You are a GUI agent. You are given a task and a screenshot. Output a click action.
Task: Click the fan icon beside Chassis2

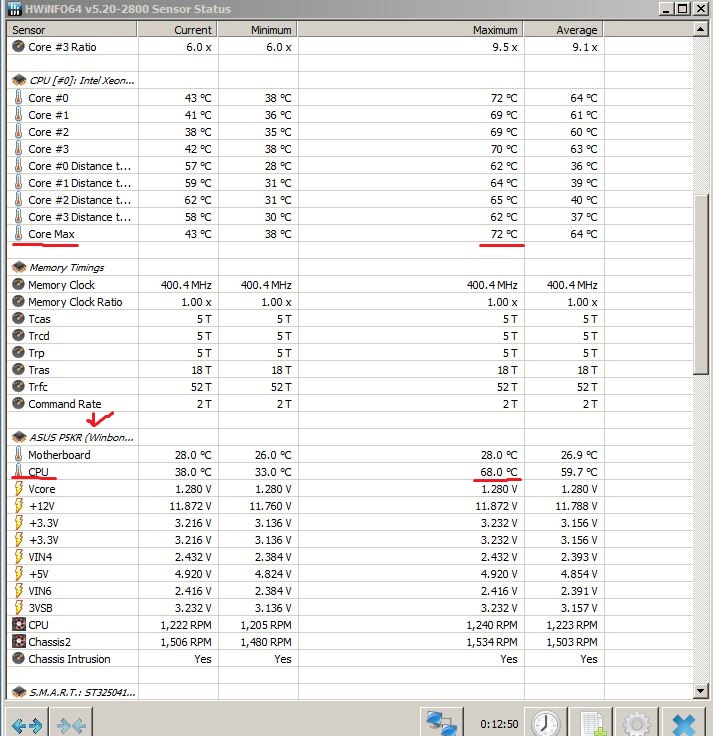coord(18,641)
